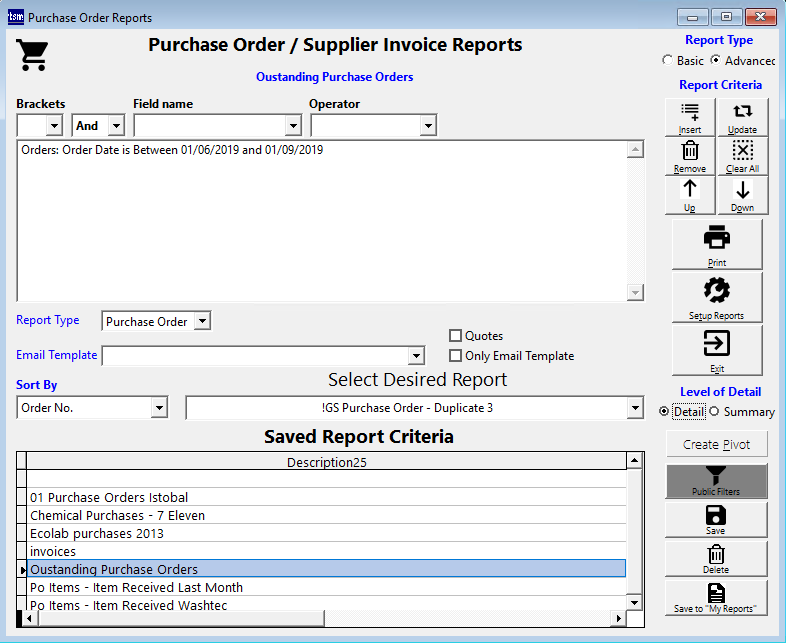Screen dimensions: 786x643
Task: Select the Basic report type radio
Action: click(668, 61)
